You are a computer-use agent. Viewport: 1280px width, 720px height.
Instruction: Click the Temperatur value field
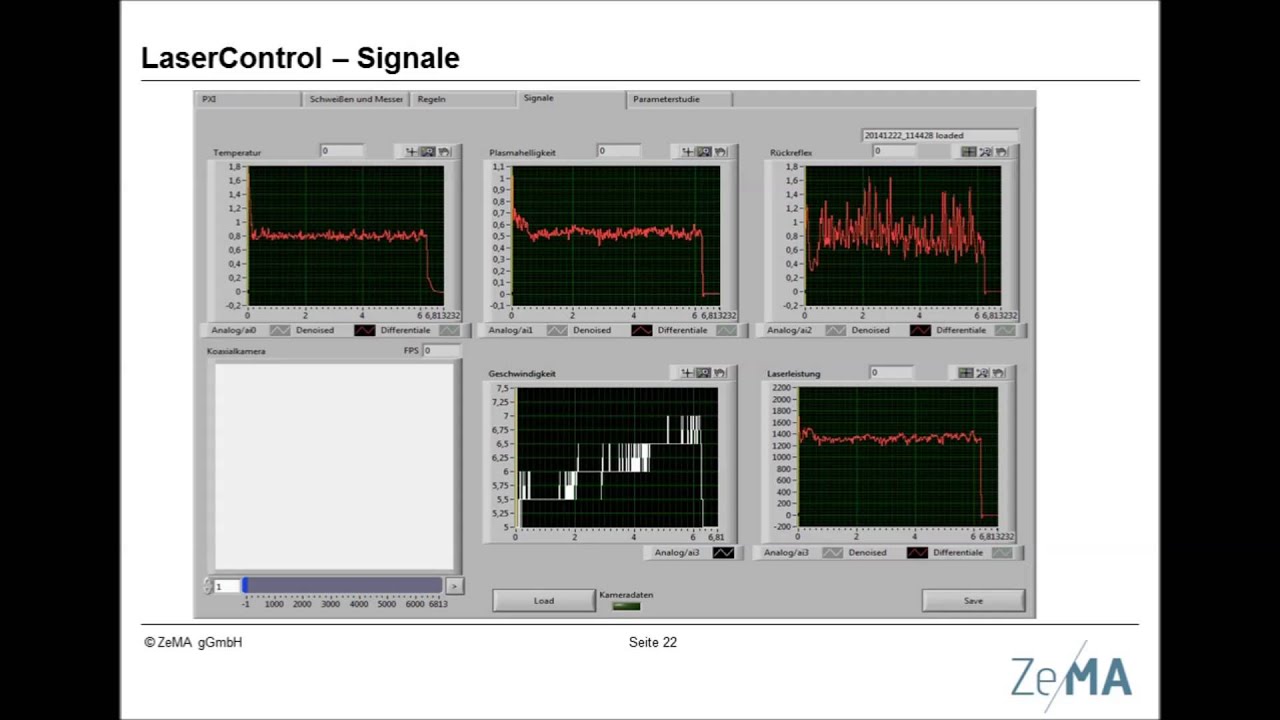point(342,151)
